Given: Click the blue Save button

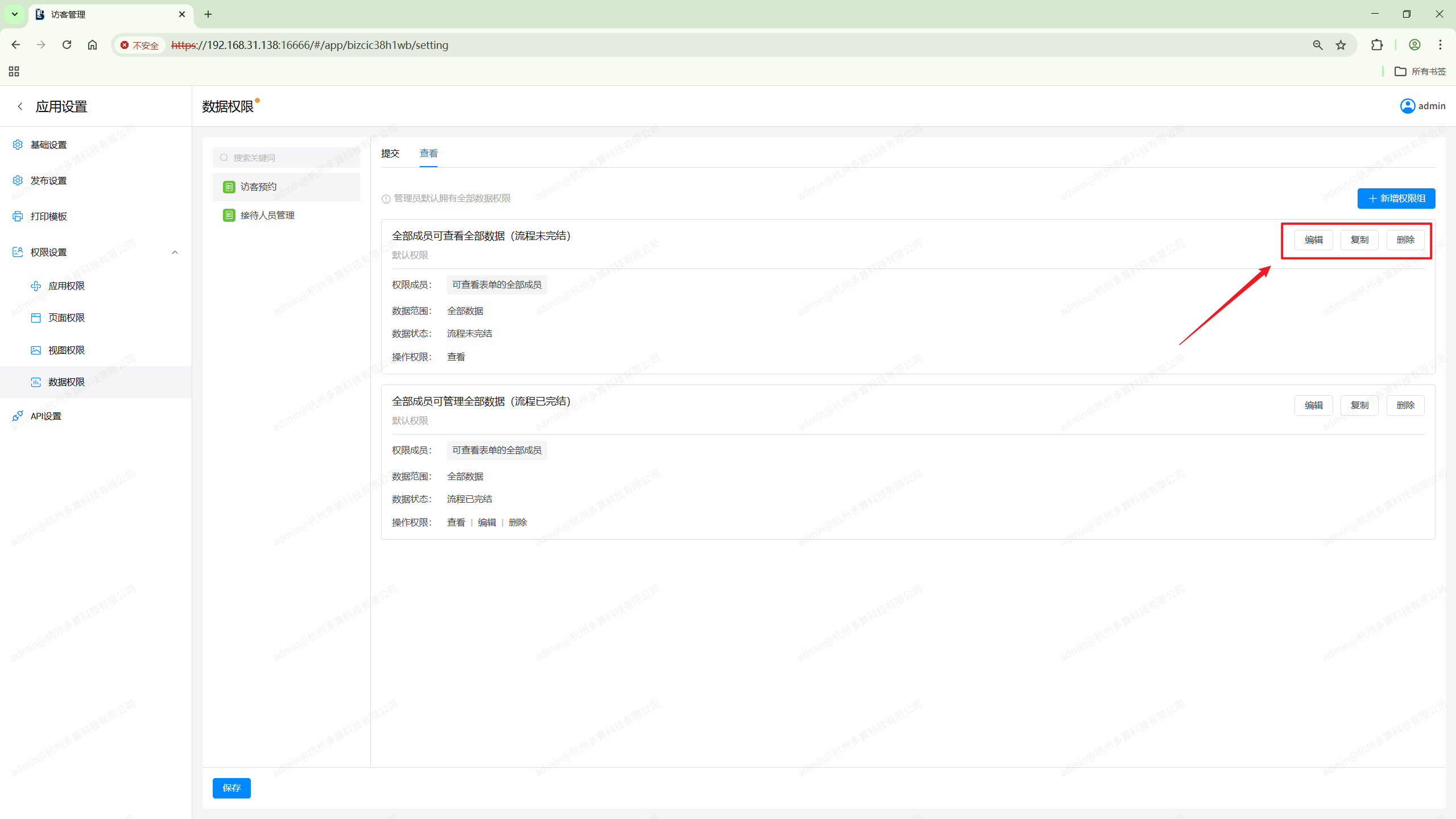Looking at the screenshot, I should pyautogui.click(x=231, y=788).
